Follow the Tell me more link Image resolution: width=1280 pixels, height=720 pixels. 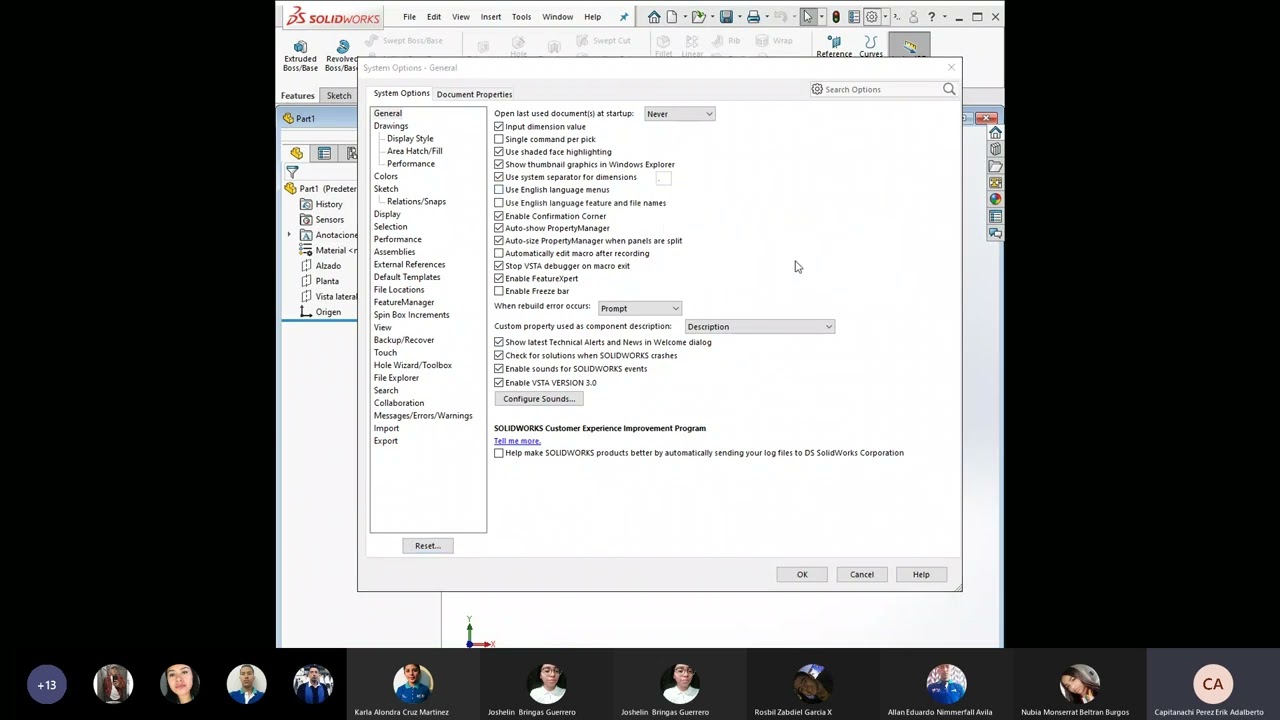[517, 441]
